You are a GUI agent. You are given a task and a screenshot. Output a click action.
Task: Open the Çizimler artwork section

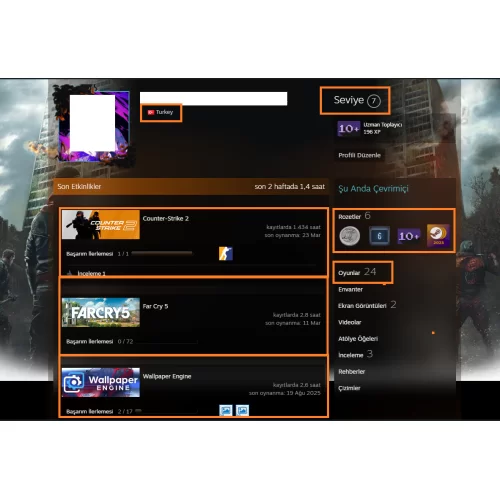click(x=349, y=388)
